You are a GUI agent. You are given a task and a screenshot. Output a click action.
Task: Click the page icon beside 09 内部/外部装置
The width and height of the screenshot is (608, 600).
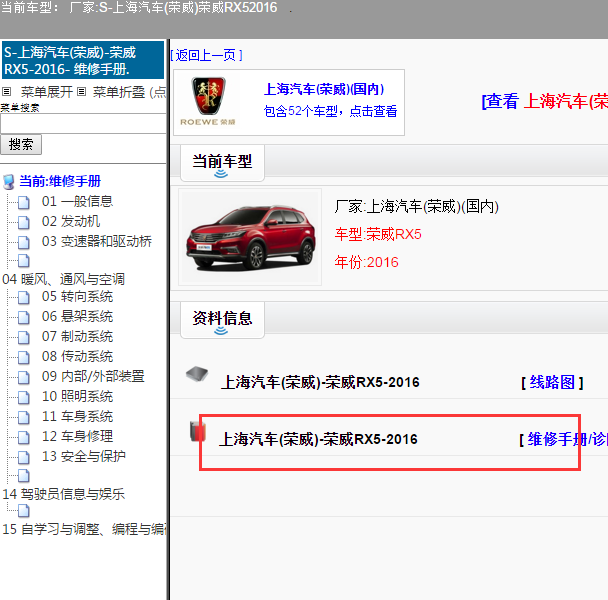24,377
